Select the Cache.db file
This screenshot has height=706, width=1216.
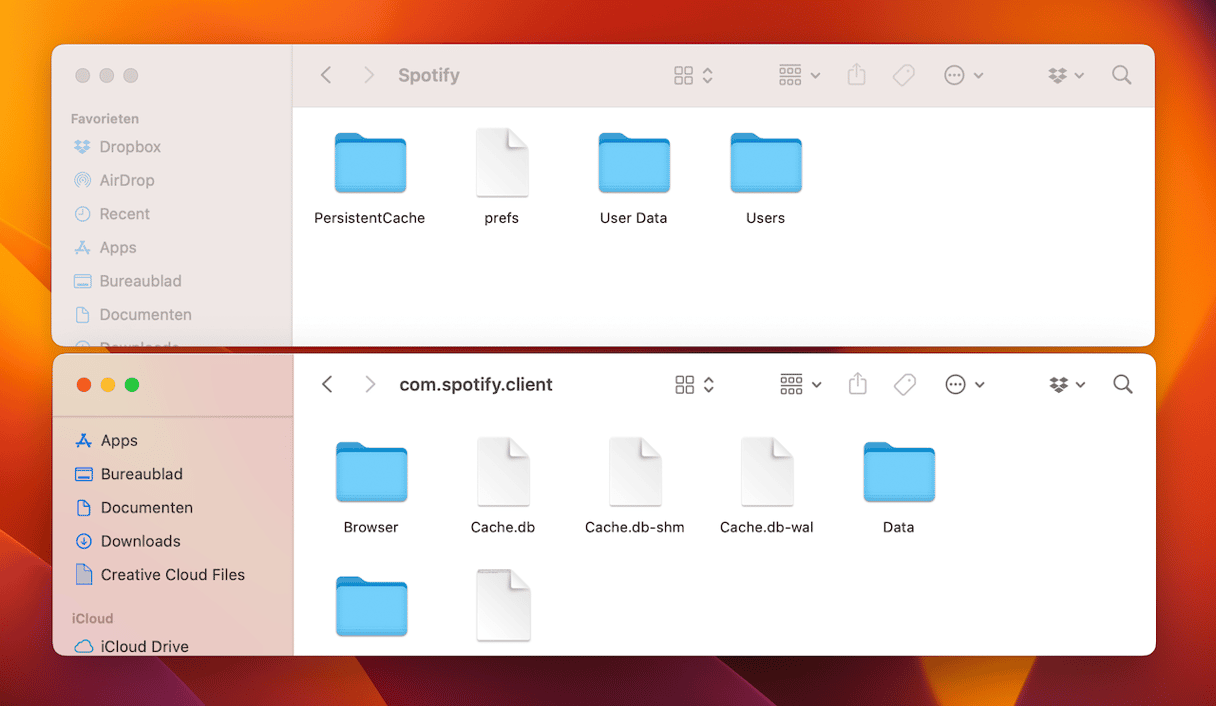coord(503,487)
